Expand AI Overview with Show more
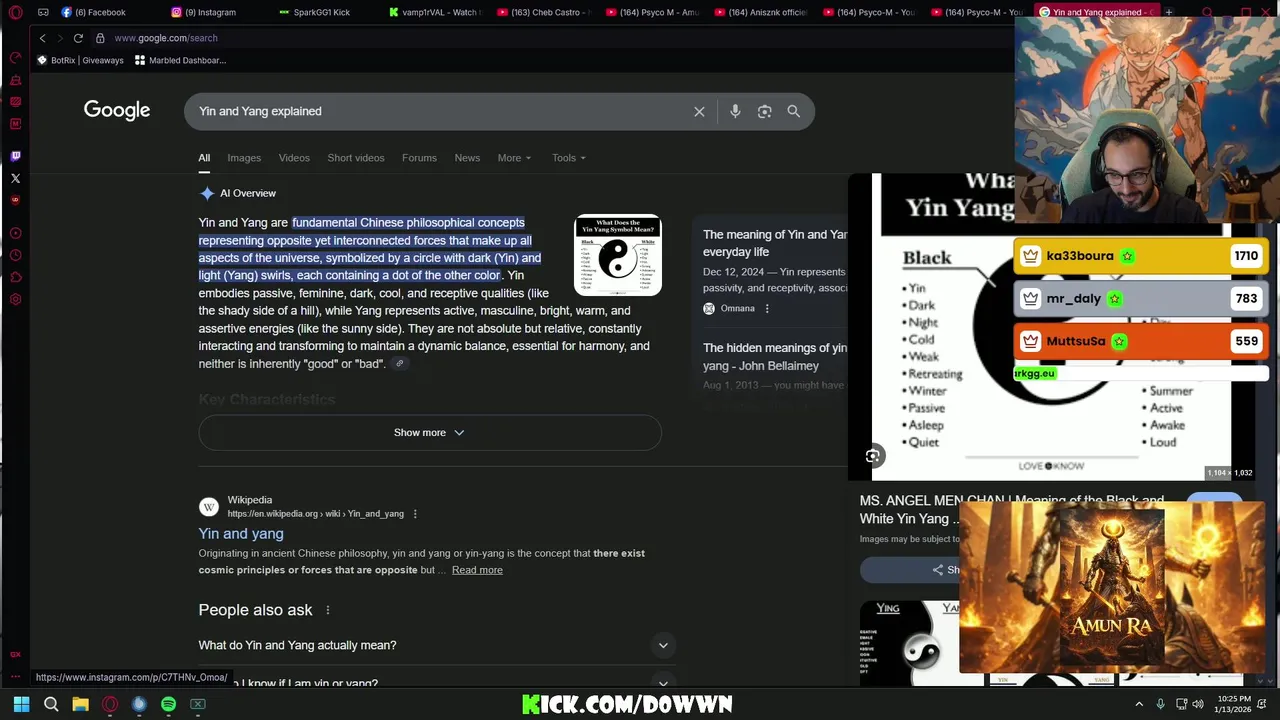The height and width of the screenshot is (720, 1280). click(430, 433)
